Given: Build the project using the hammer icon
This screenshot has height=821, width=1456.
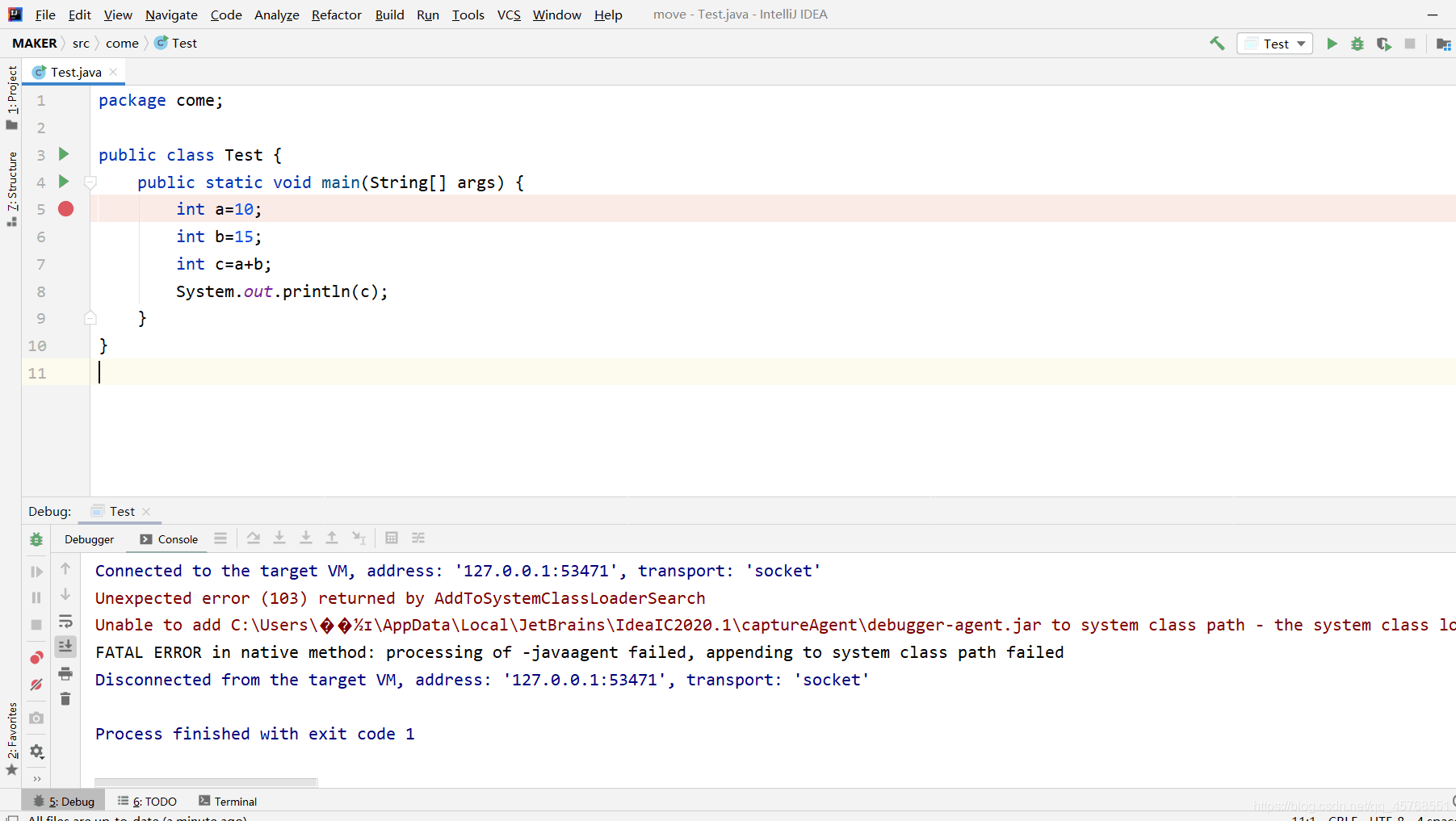Looking at the screenshot, I should click(1217, 43).
